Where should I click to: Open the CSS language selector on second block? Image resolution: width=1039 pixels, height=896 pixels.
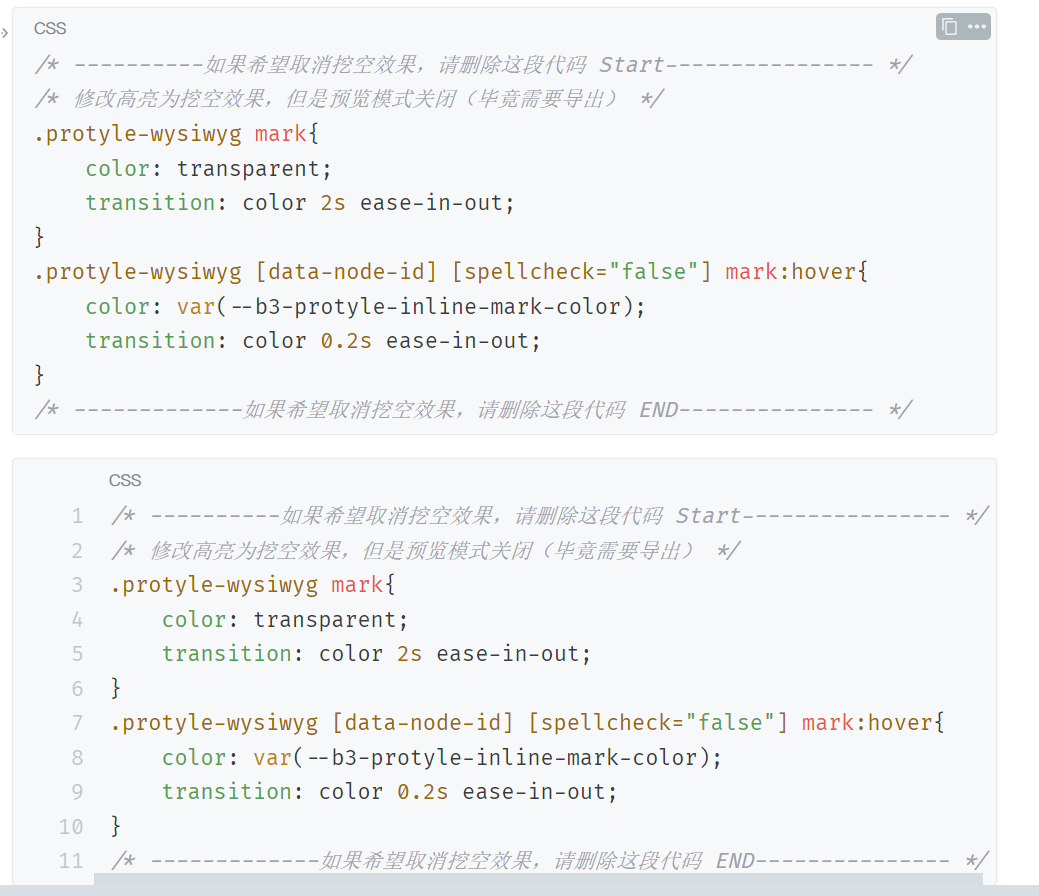[124, 480]
